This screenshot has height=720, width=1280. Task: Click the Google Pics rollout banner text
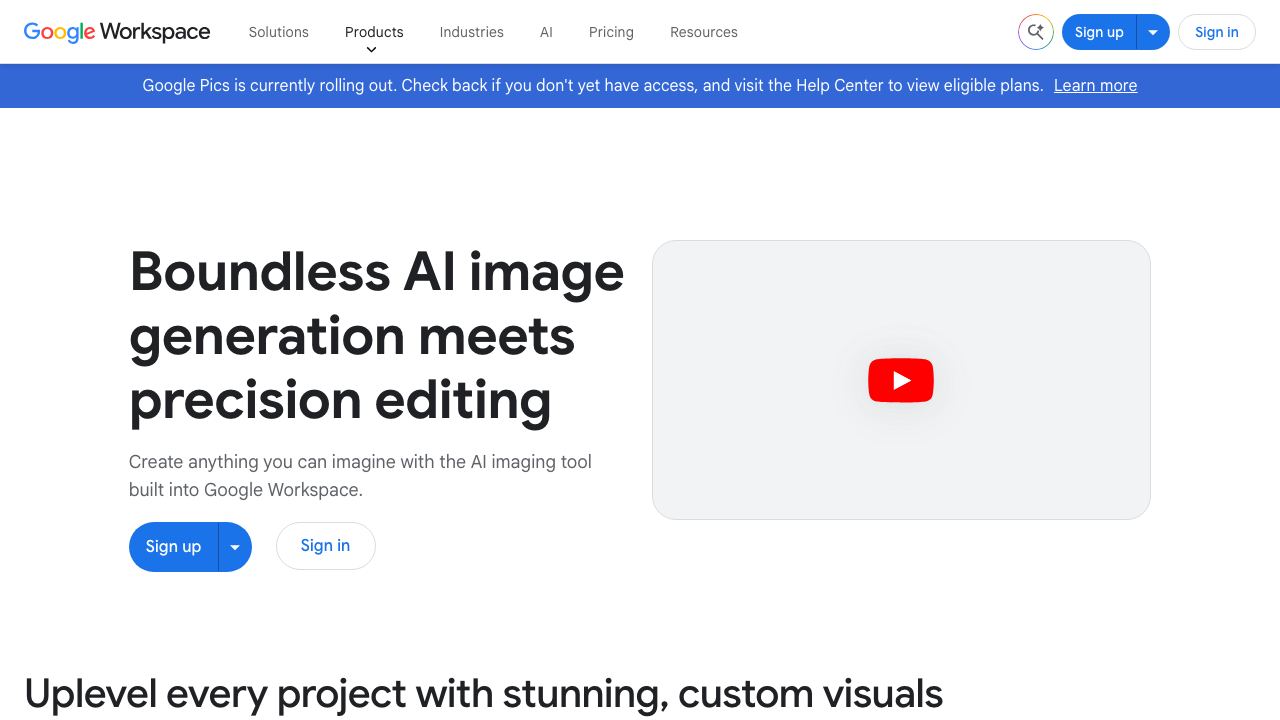coord(592,86)
